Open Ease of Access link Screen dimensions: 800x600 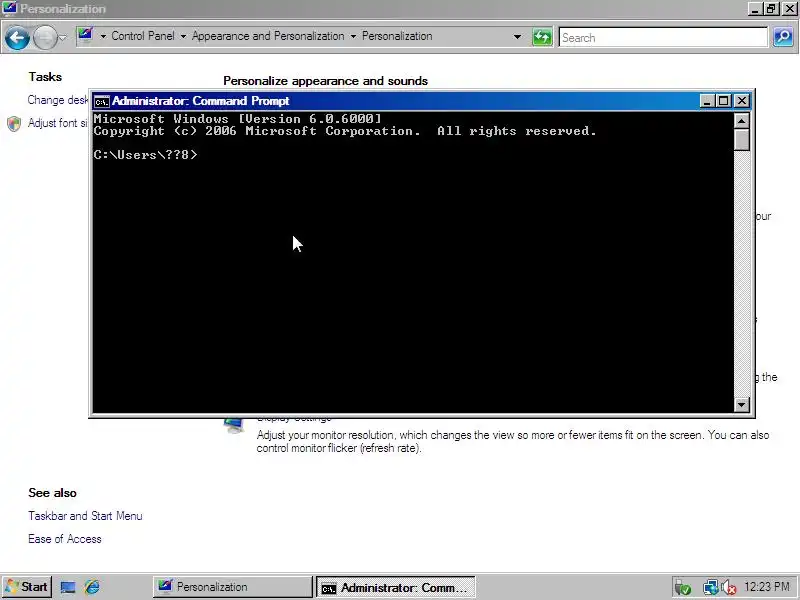(65, 539)
